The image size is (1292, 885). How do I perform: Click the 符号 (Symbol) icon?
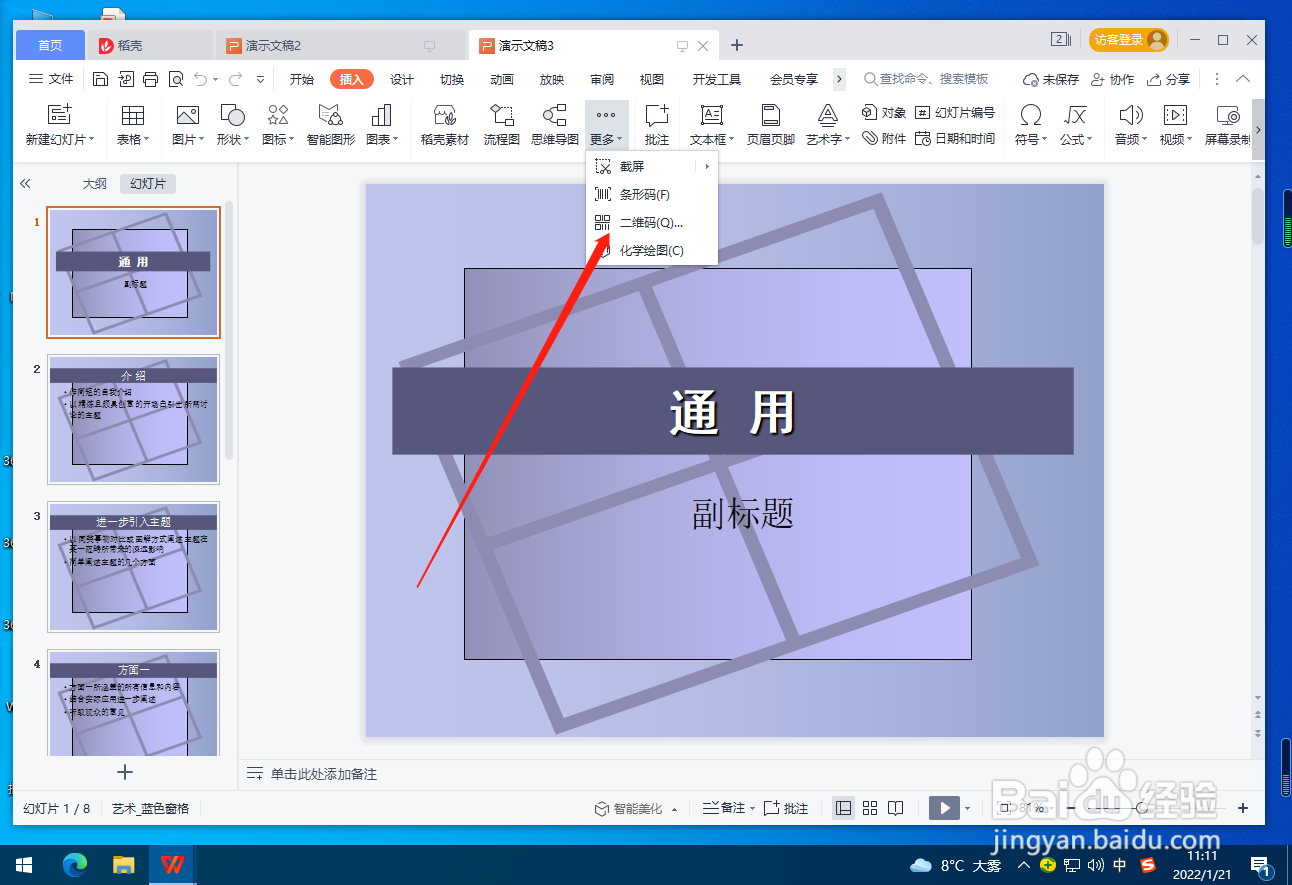pos(1030,115)
